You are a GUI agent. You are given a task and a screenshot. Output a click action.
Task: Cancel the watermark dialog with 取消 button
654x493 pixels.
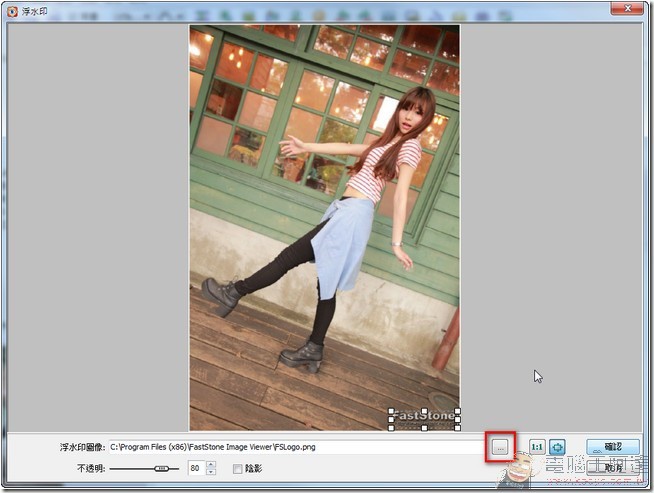point(612,468)
